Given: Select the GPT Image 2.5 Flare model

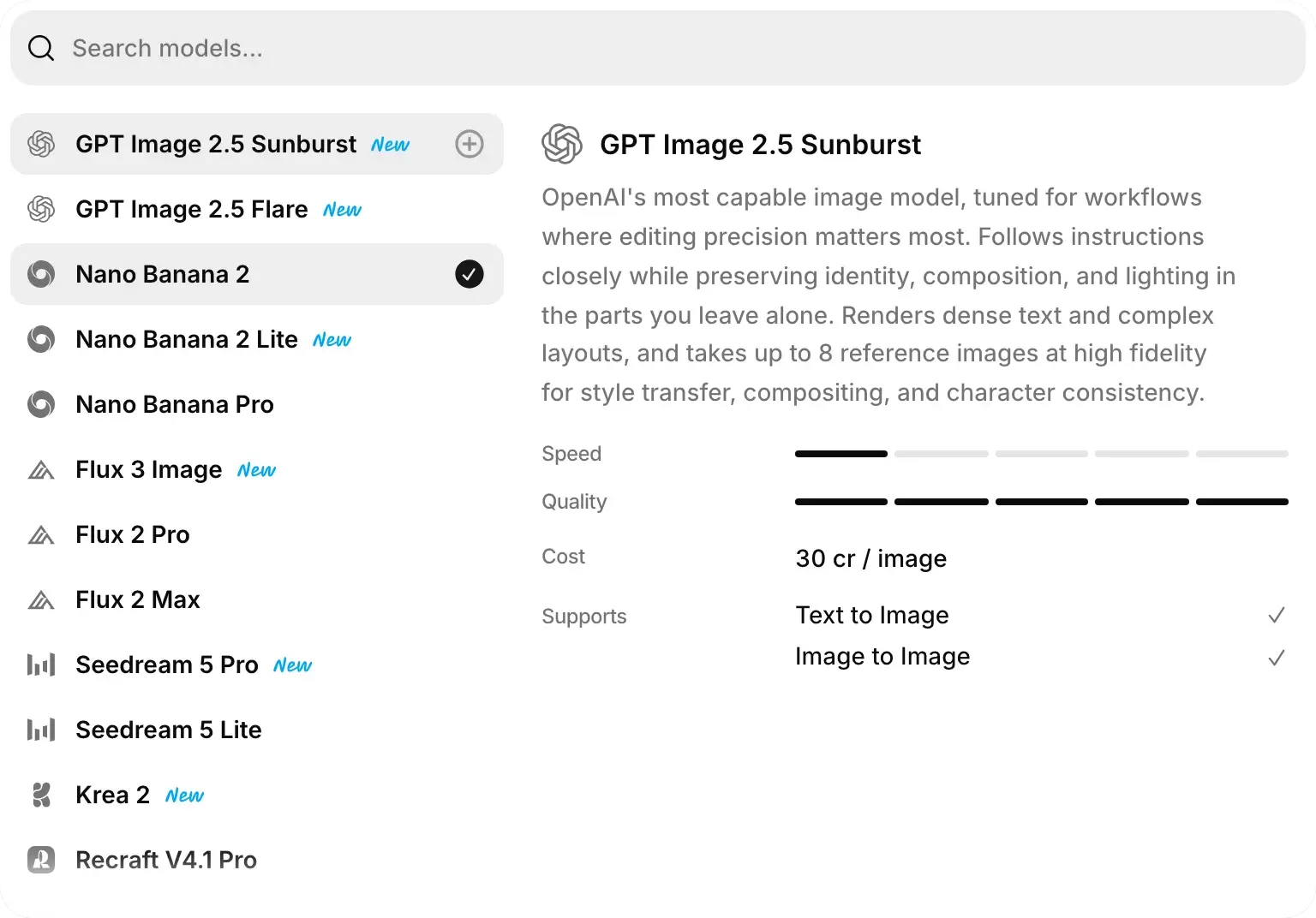Looking at the screenshot, I should 257,209.
